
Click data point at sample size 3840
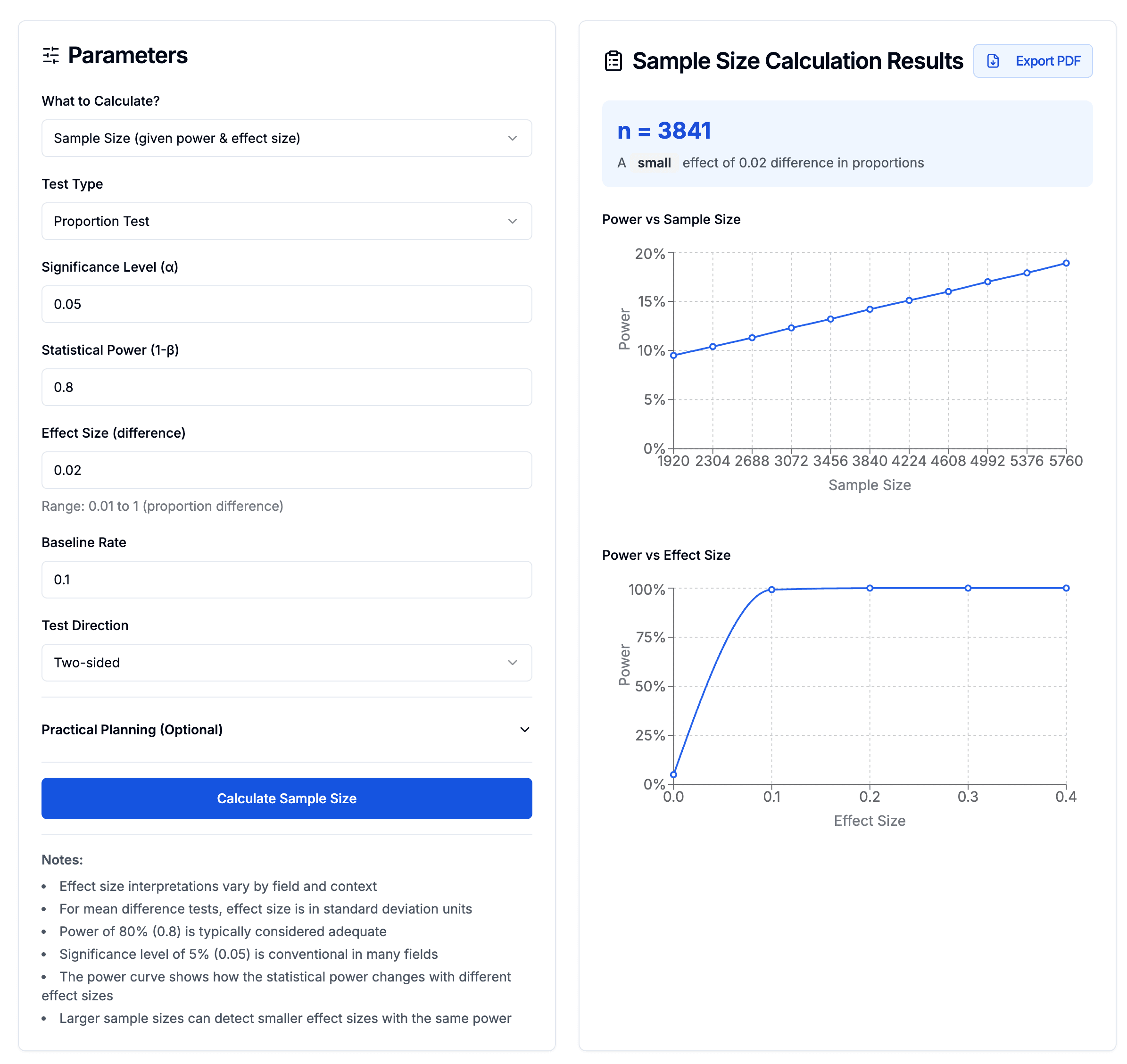point(870,309)
